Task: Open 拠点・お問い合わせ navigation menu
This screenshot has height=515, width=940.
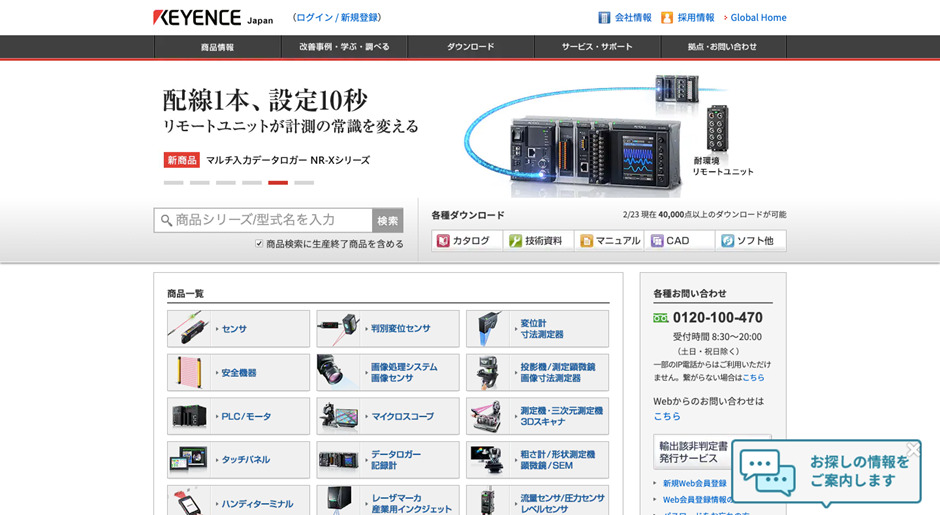Action: coord(723,47)
